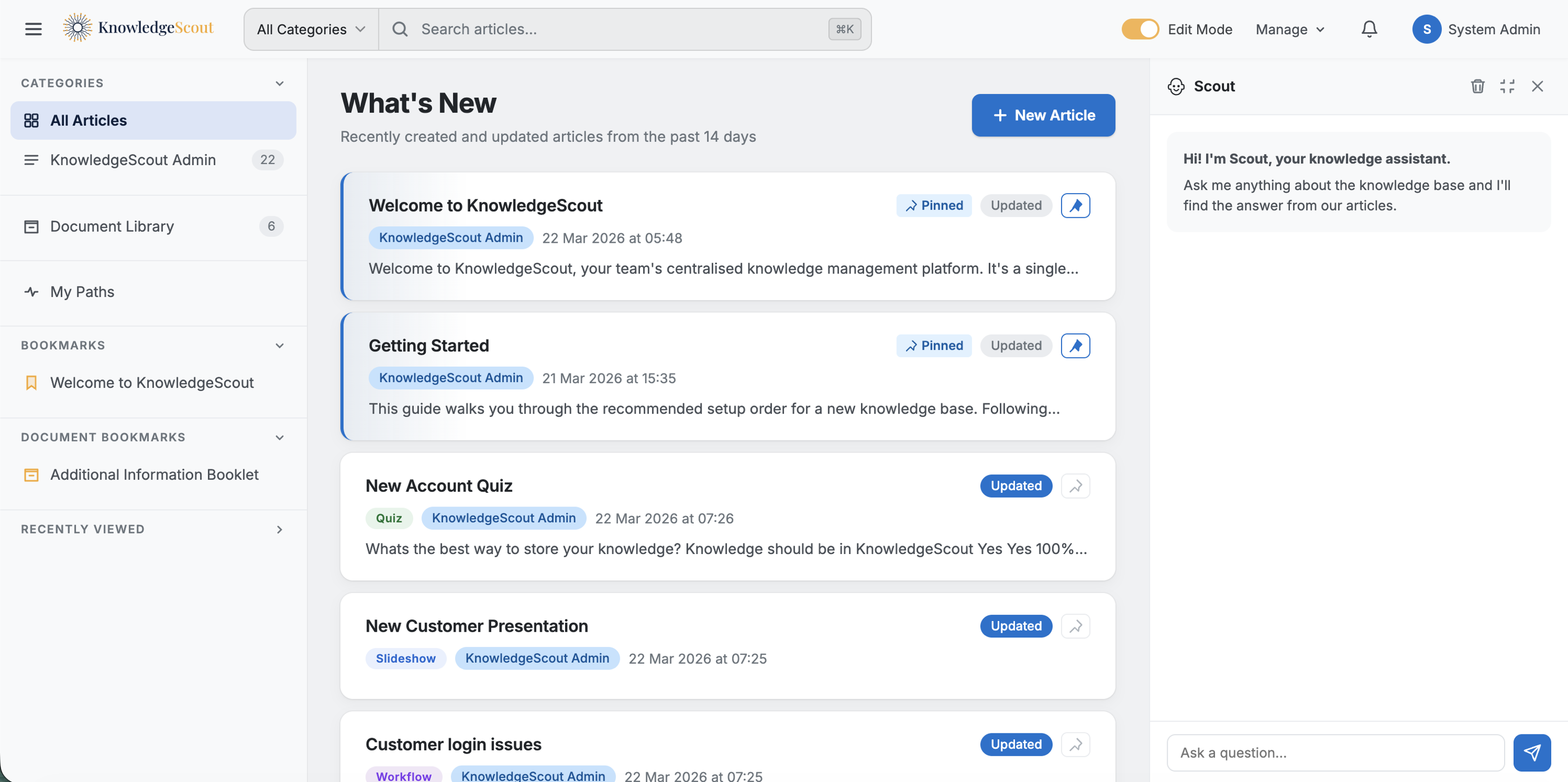
Task: Open the Getting Started article title
Action: (428, 346)
